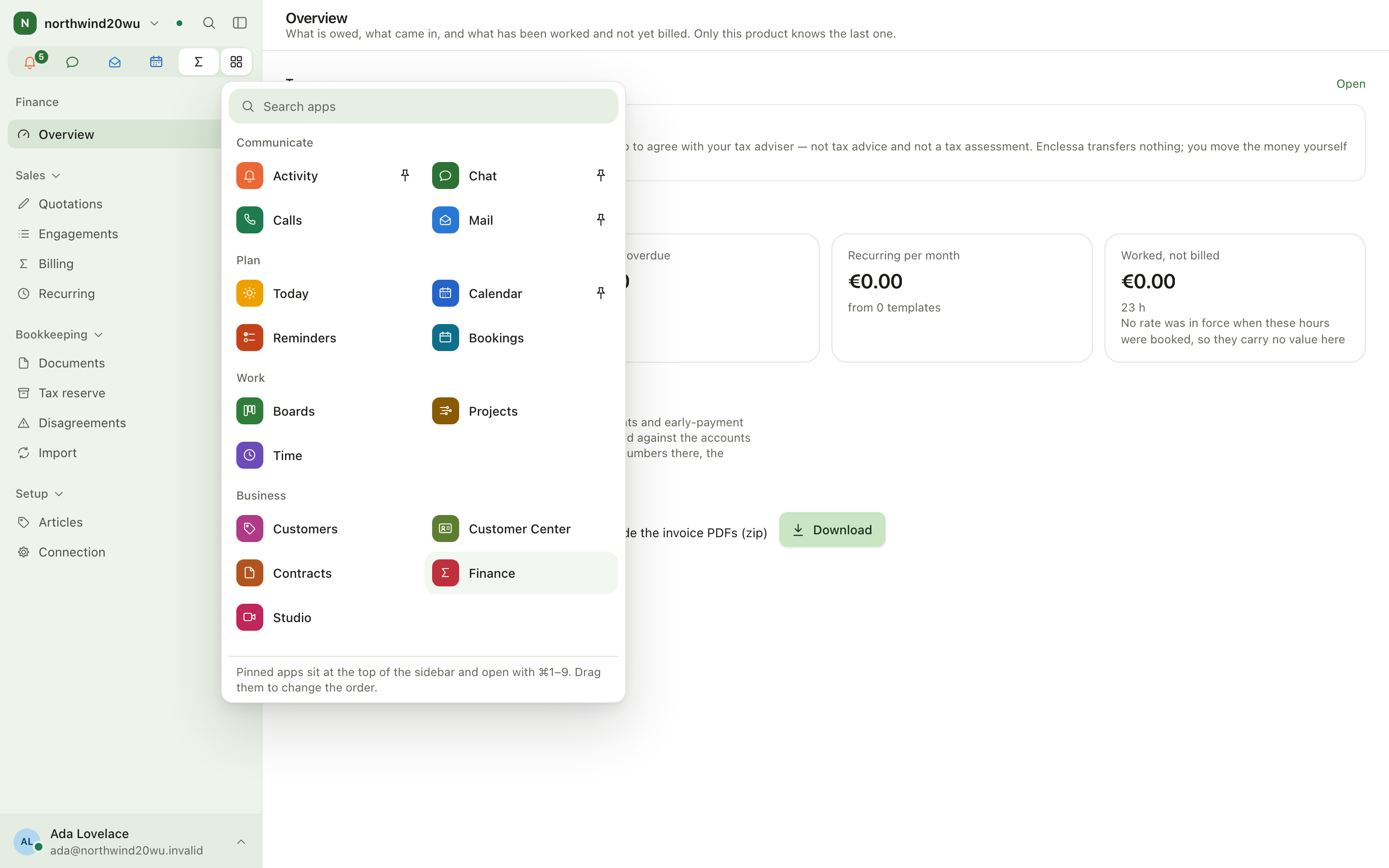Screen dimensions: 1389x868
Task: Collapse the Sales section
Action: pyautogui.click(x=38, y=175)
